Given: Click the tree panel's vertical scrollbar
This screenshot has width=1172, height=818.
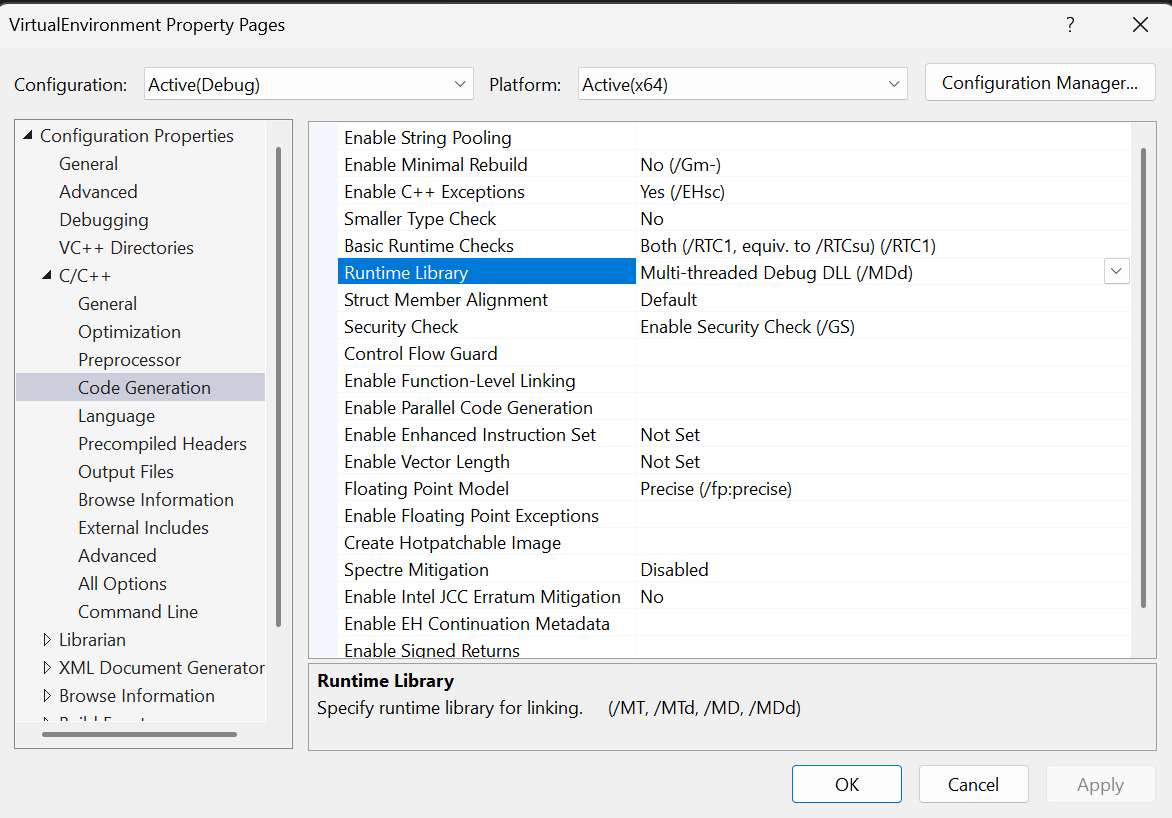Looking at the screenshot, I should point(278,387).
